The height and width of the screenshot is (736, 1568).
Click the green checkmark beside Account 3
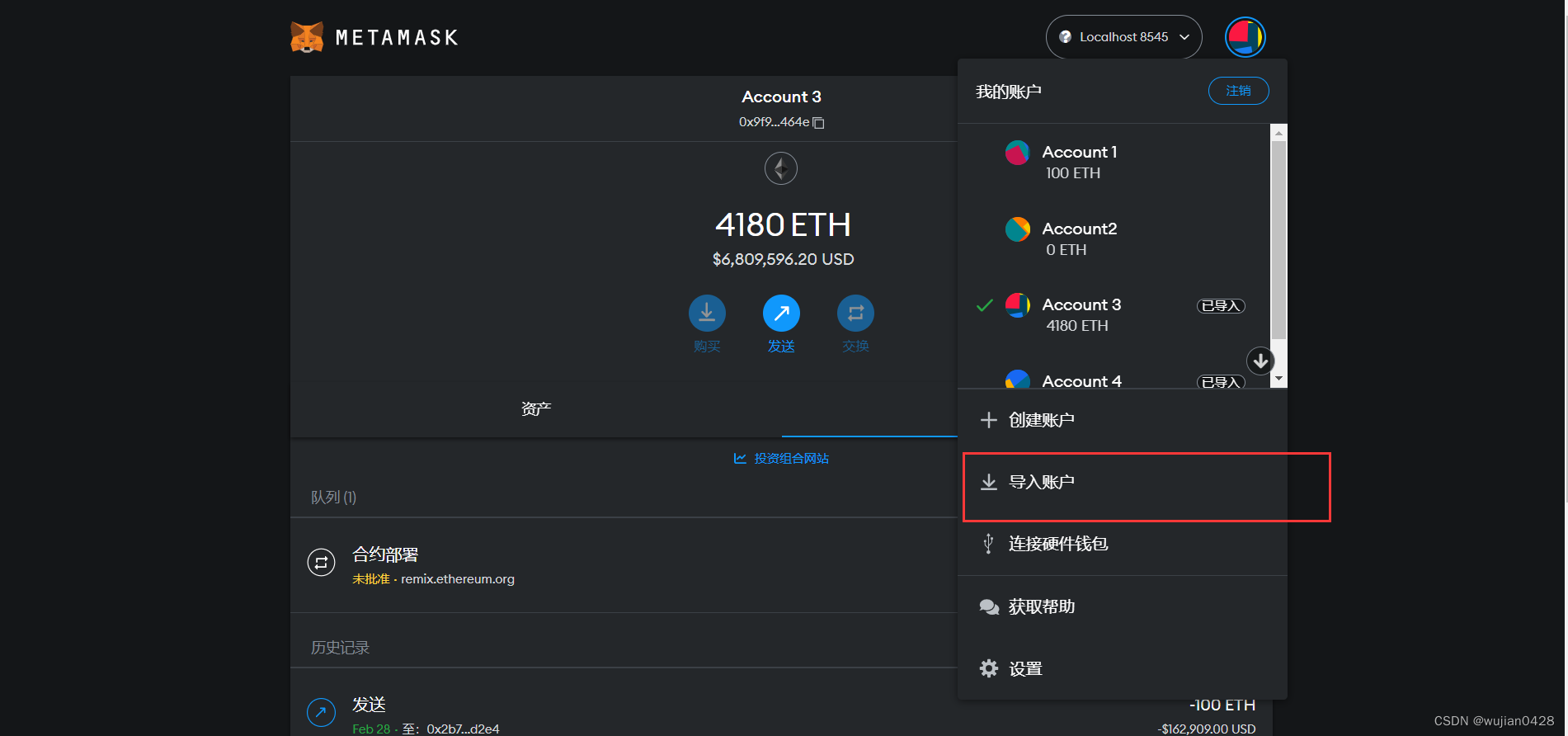click(x=984, y=305)
